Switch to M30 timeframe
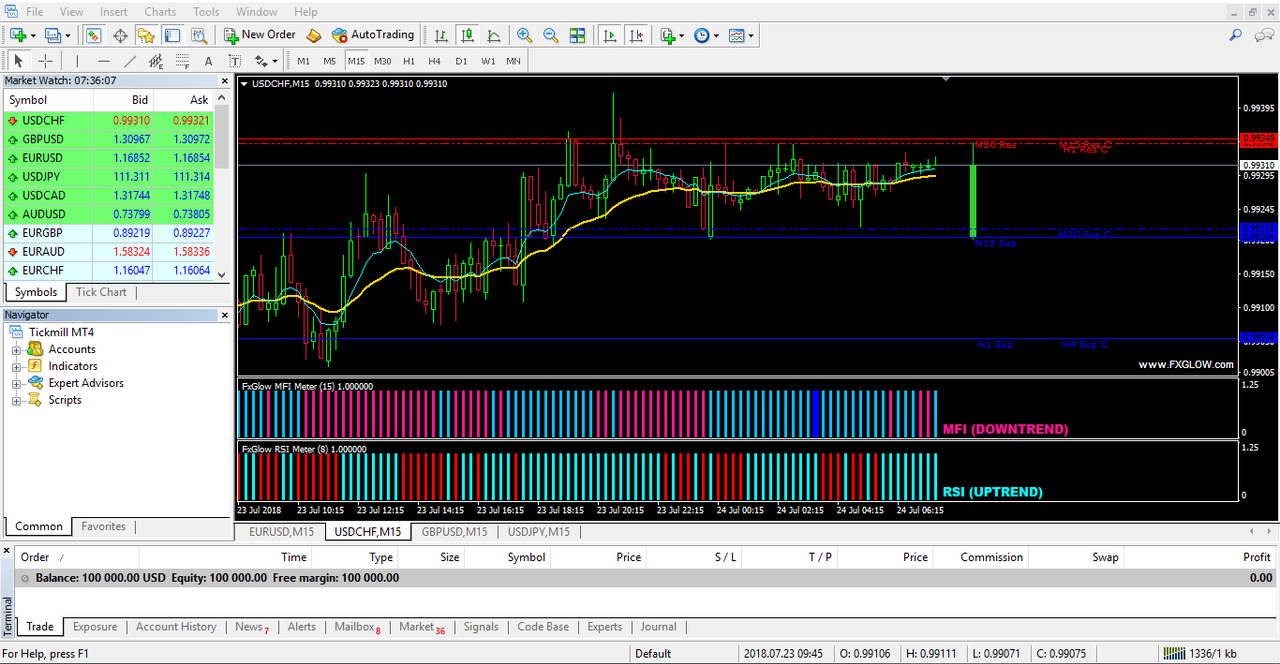The image size is (1280, 664). click(x=382, y=61)
